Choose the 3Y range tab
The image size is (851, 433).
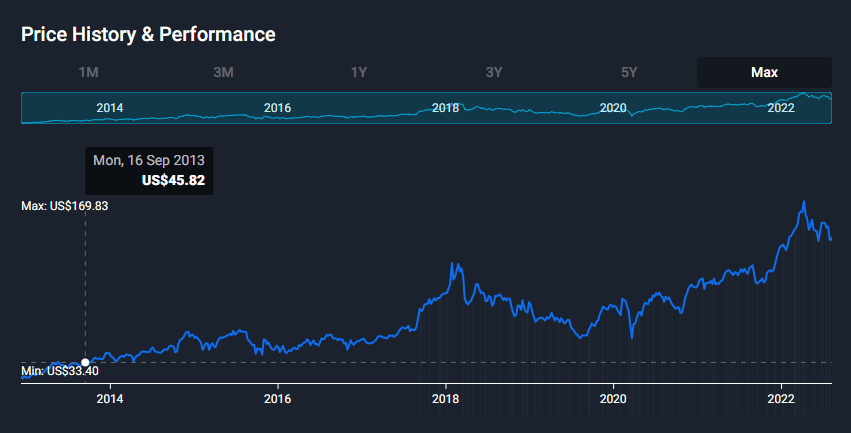(x=494, y=72)
